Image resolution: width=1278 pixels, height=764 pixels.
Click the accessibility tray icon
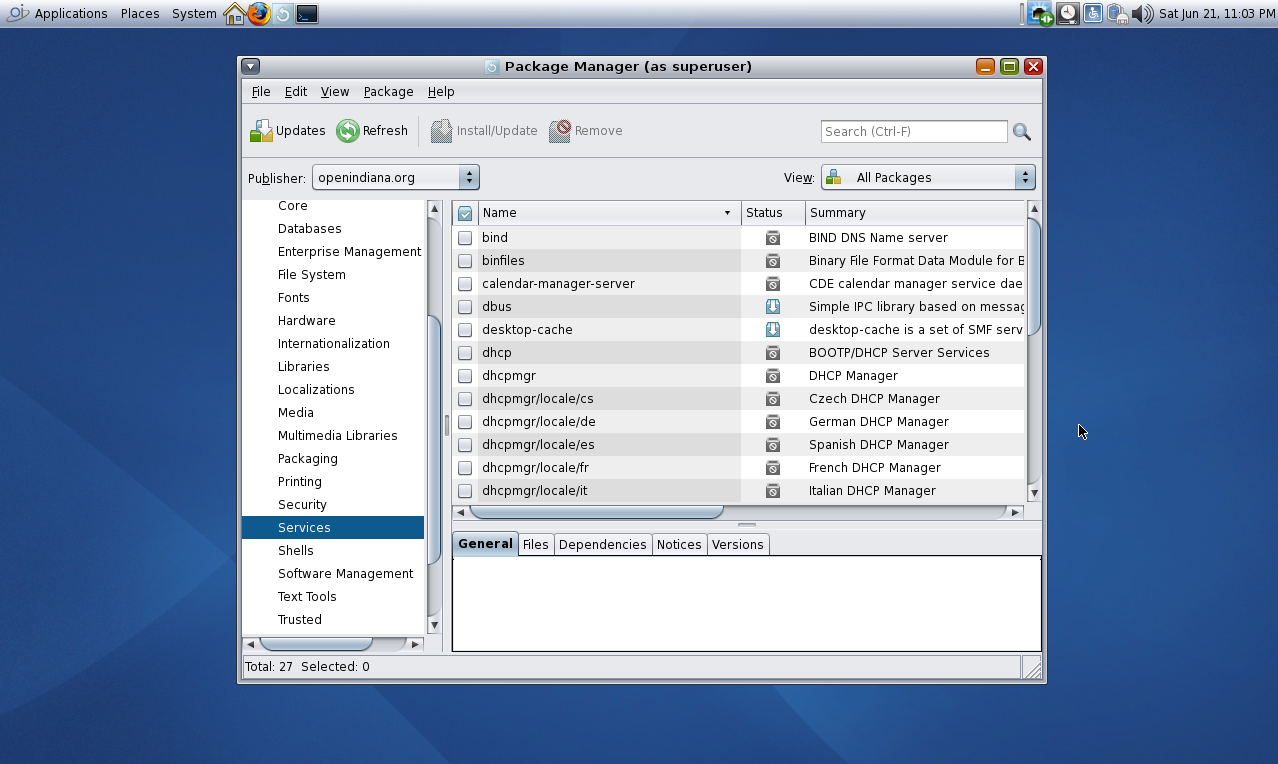(1093, 14)
